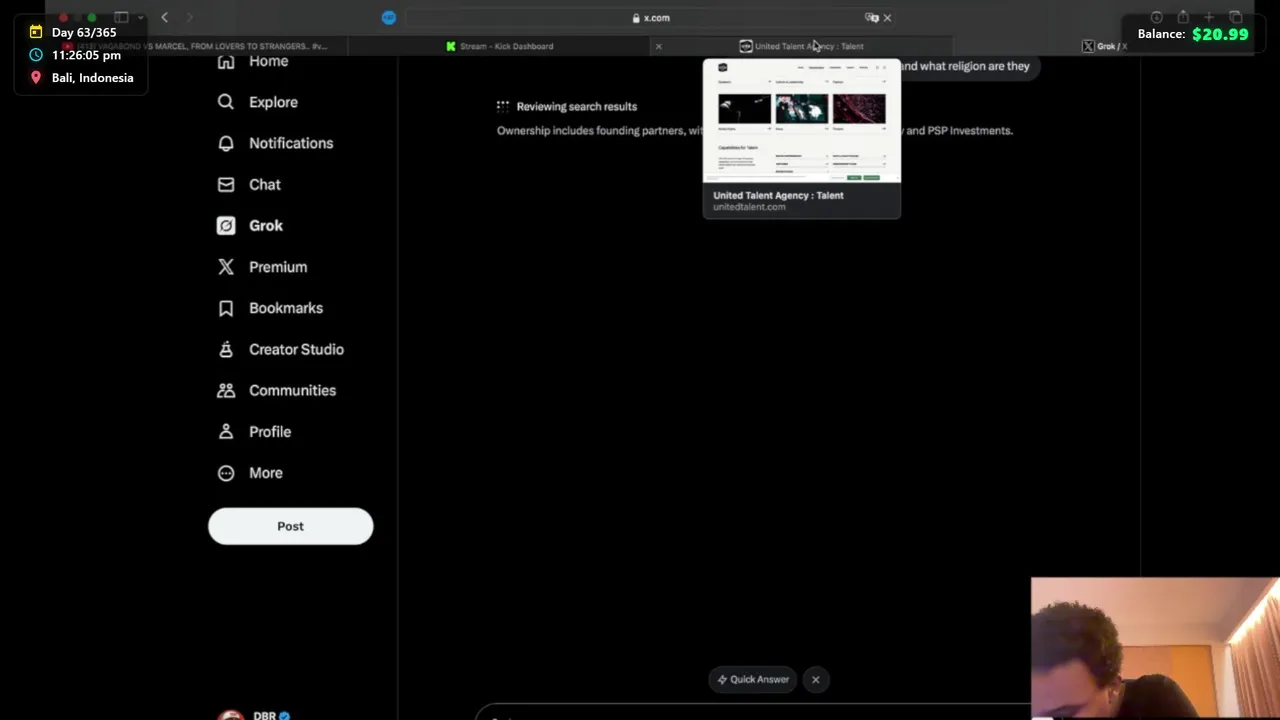
Task: Open the Notifications link text
Action: 291,143
